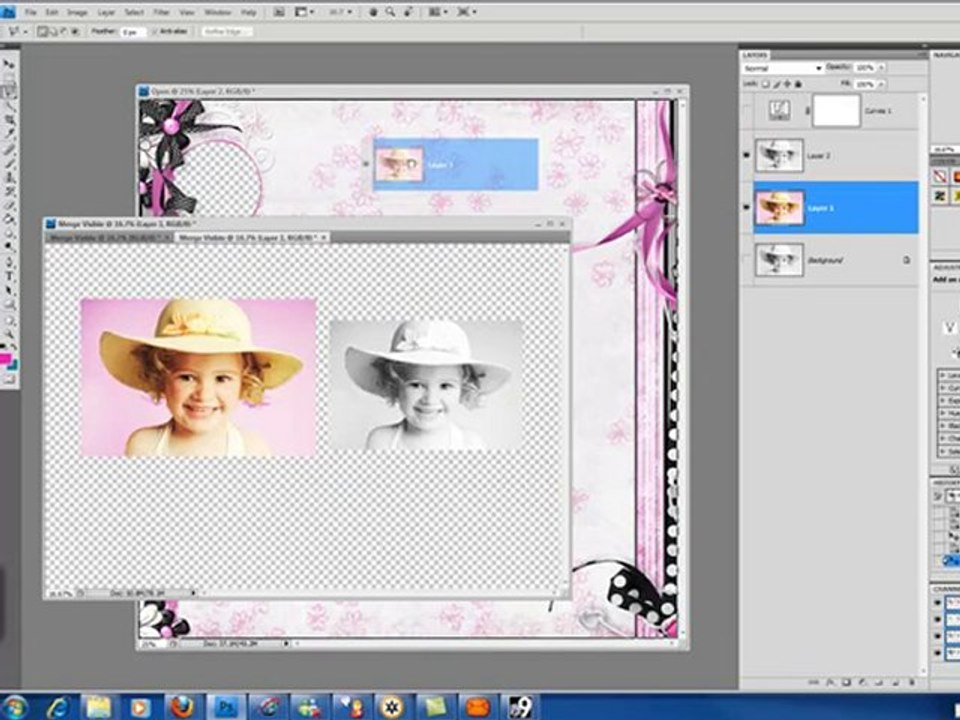This screenshot has width=960, height=720.
Task: Open the Fill slider arrow
Action: [x=881, y=84]
